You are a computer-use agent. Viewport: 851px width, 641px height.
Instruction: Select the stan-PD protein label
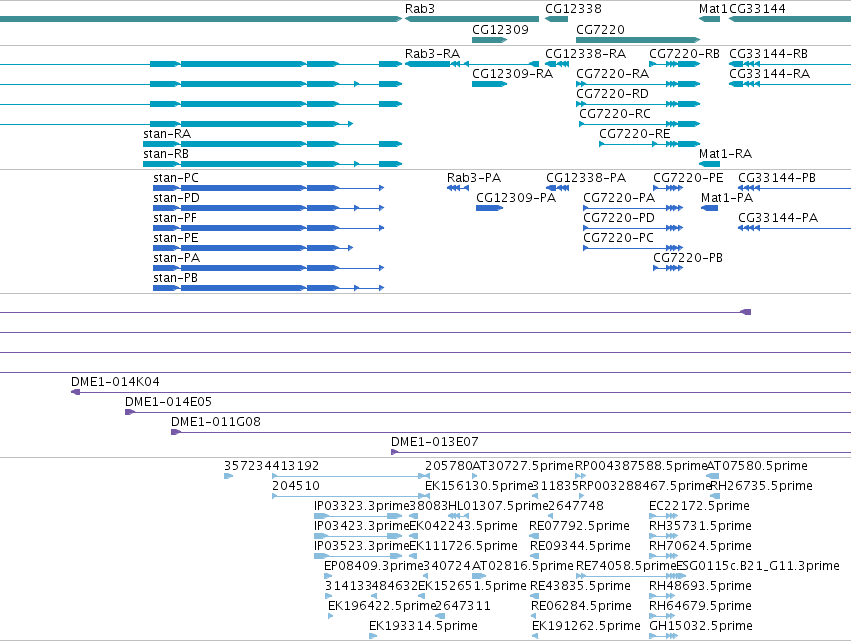[176, 198]
